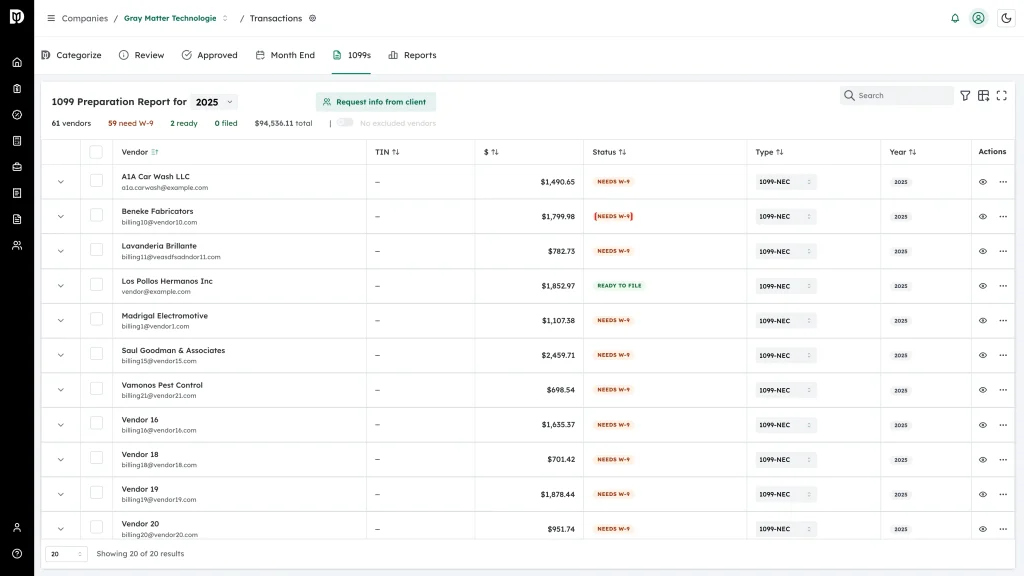Viewport: 1024px width, 576px height.
Task: Open the 2025 year dropdown
Action: click(214, 102)
